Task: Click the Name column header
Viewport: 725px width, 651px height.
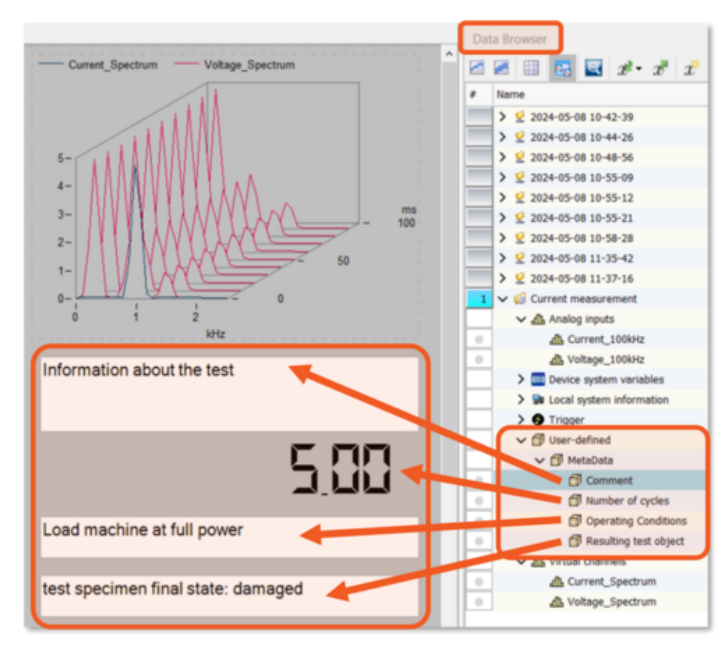Action: [510, 94]
